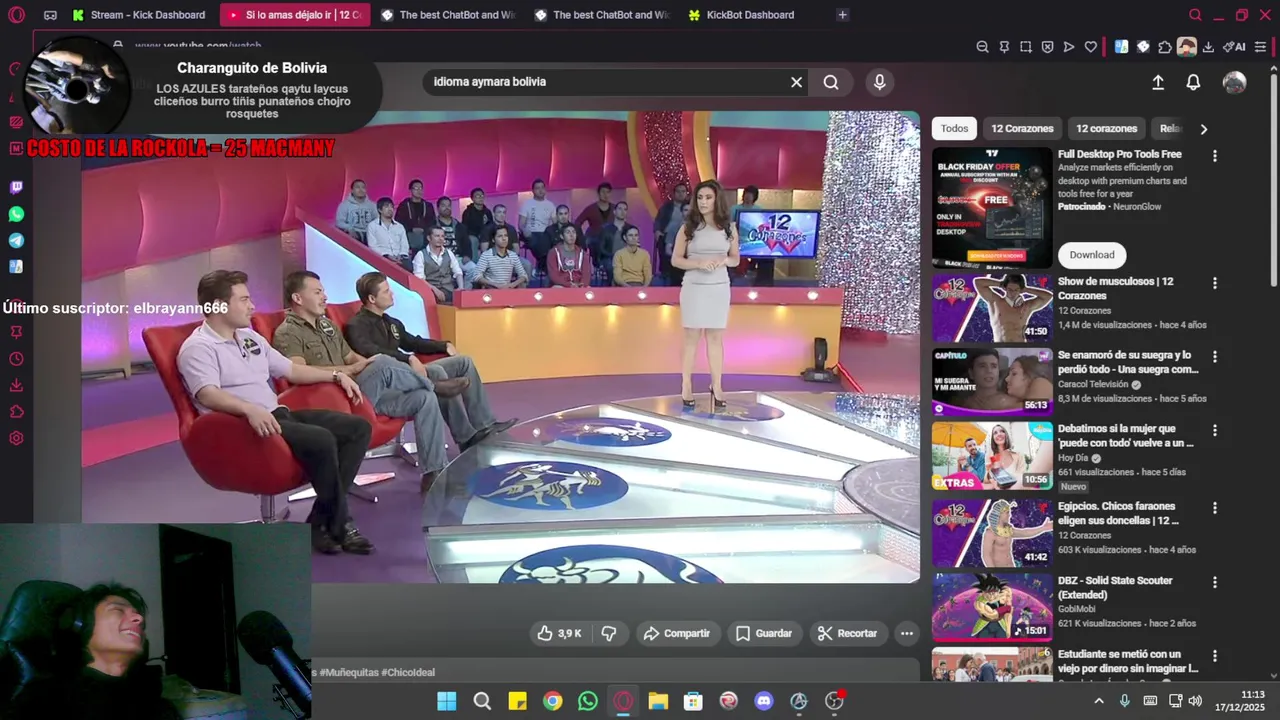Show more filter chips with the right arrow
The height and width of the screenshot is (720, 1280).
click(1203, 128)
